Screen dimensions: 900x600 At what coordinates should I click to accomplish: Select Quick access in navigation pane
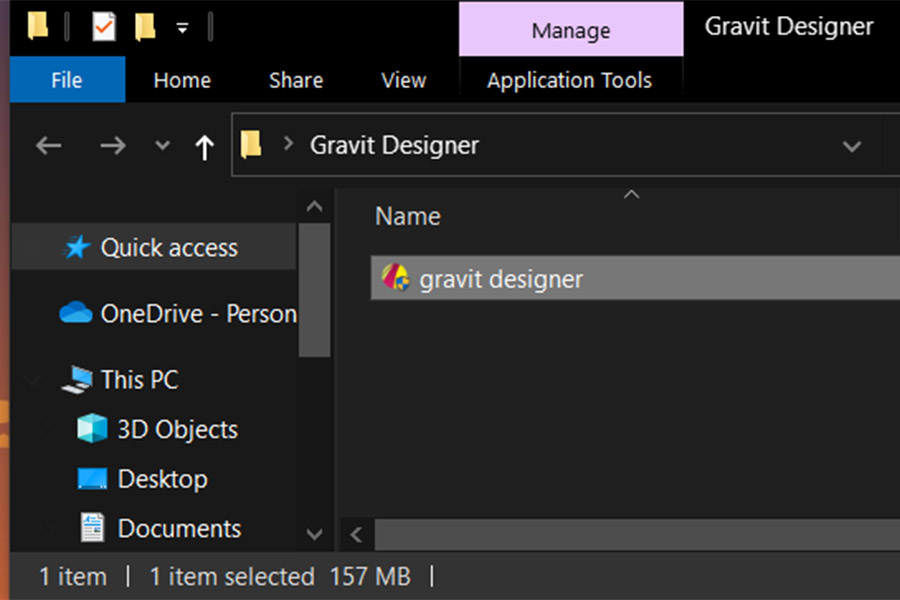tap(154, 247)
